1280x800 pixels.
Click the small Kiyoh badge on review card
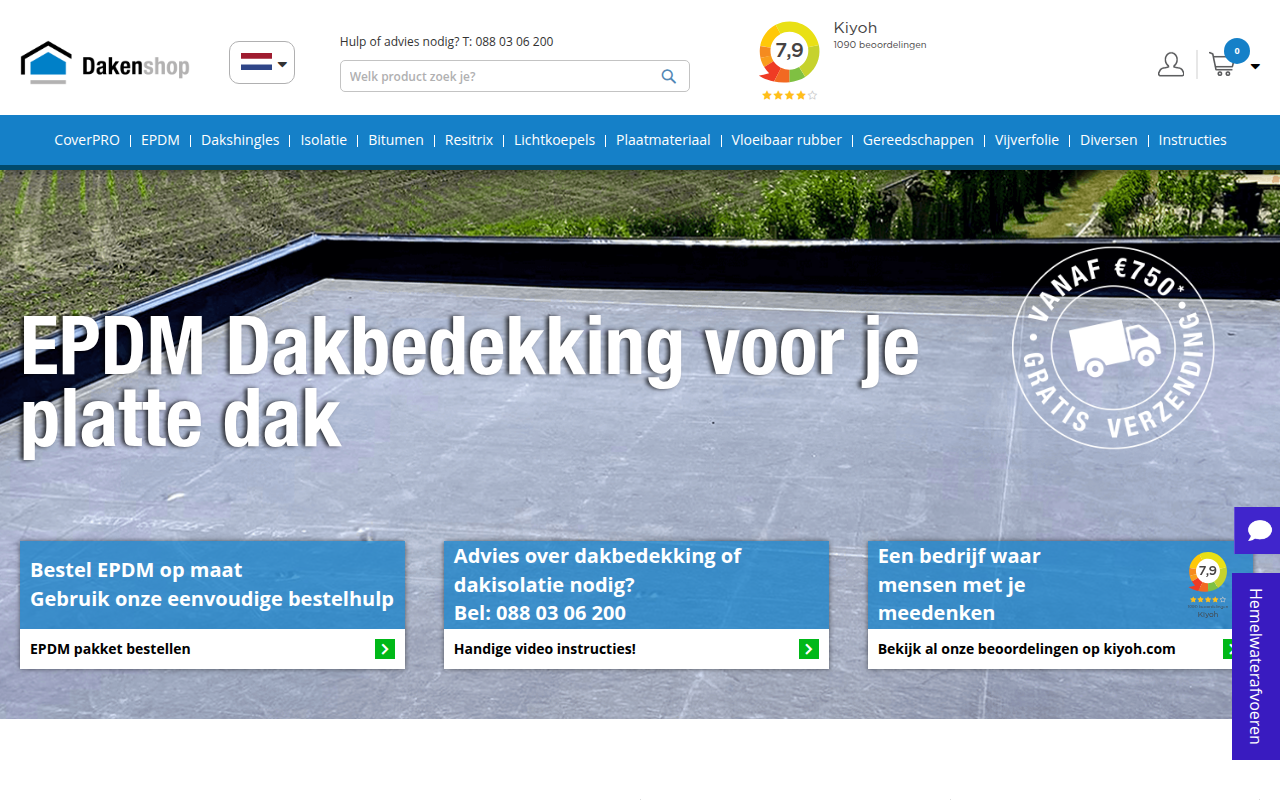1208,585
